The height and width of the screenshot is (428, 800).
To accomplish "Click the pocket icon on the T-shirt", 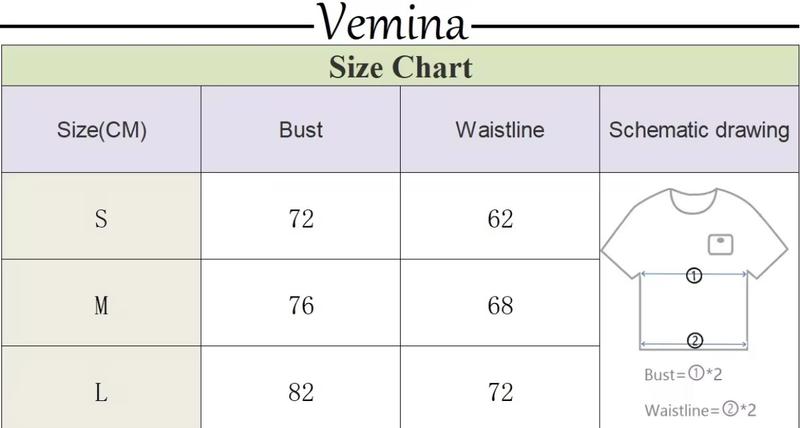I will (x=721, y=242).
